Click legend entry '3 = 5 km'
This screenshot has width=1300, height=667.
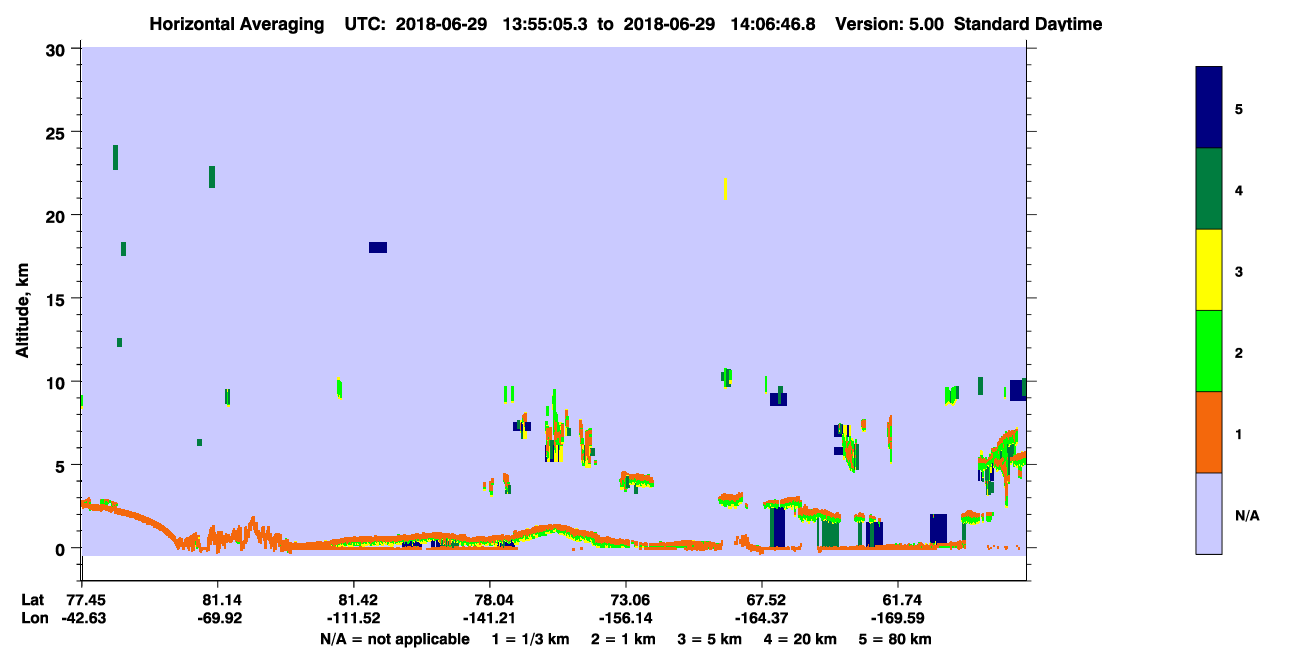pos(710,639)
